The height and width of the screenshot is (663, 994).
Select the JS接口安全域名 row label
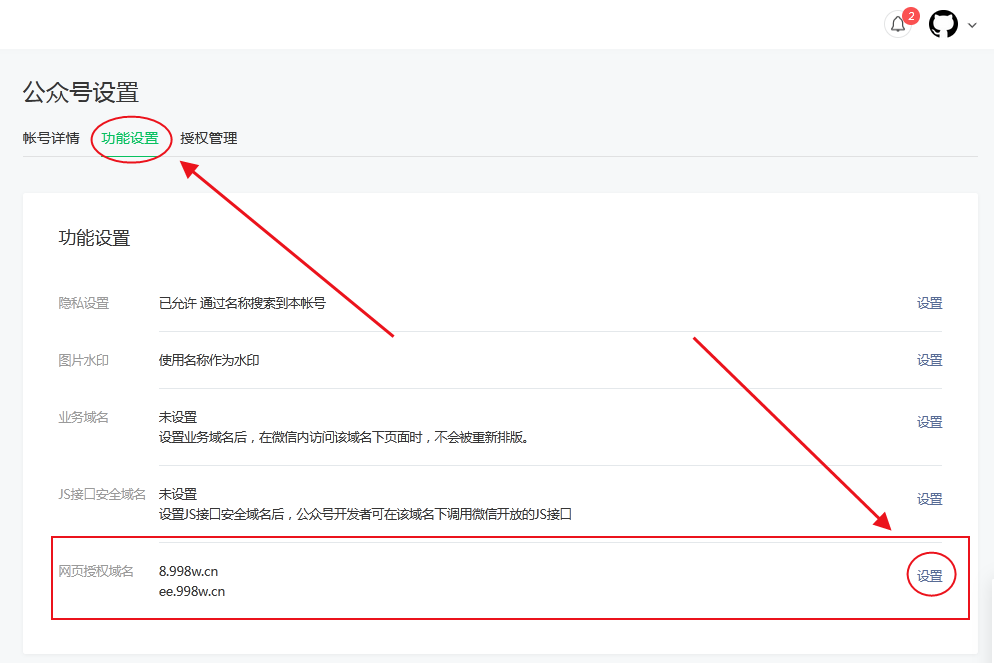click(x=102, y=494)
